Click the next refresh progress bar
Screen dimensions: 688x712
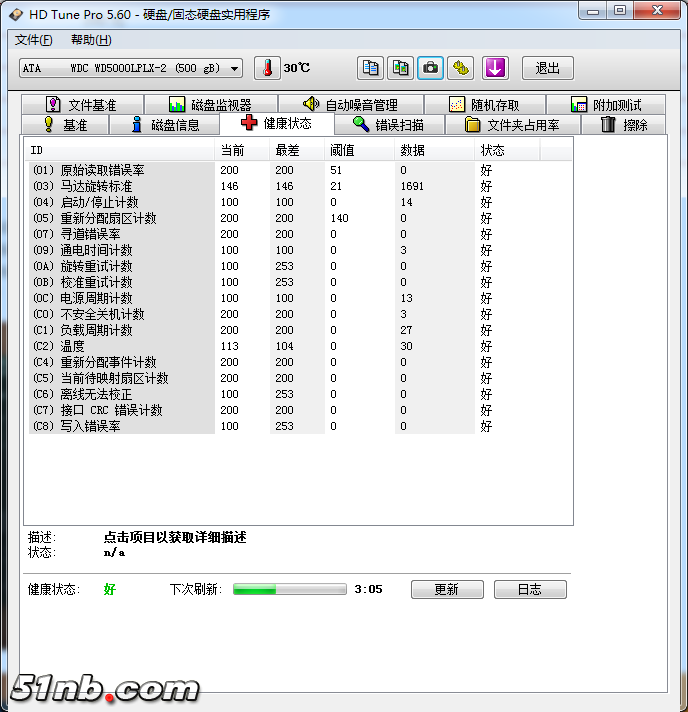coord(290,589)
